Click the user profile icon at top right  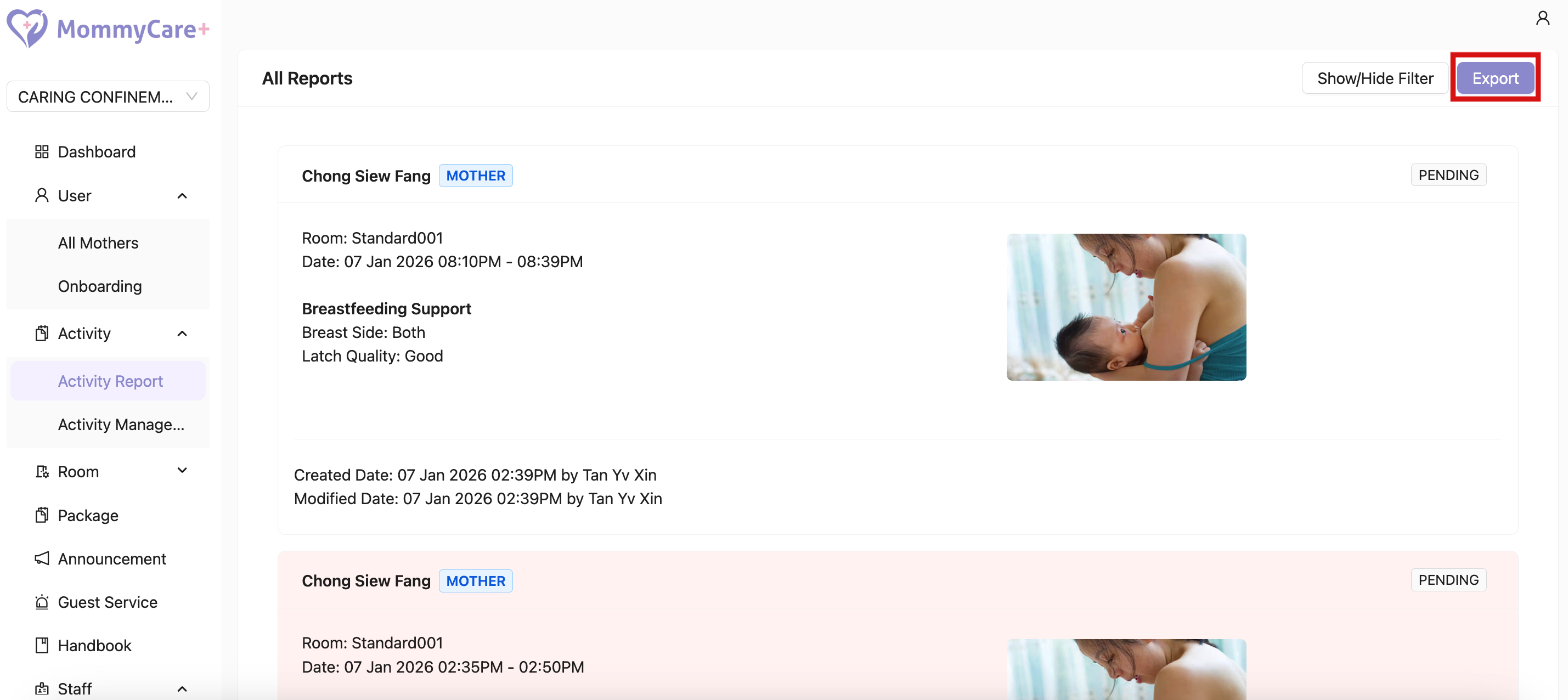(1543, 18)
